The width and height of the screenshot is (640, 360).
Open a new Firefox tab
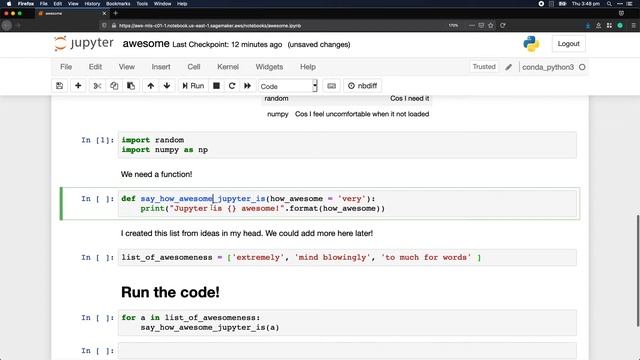click(116, 13)
